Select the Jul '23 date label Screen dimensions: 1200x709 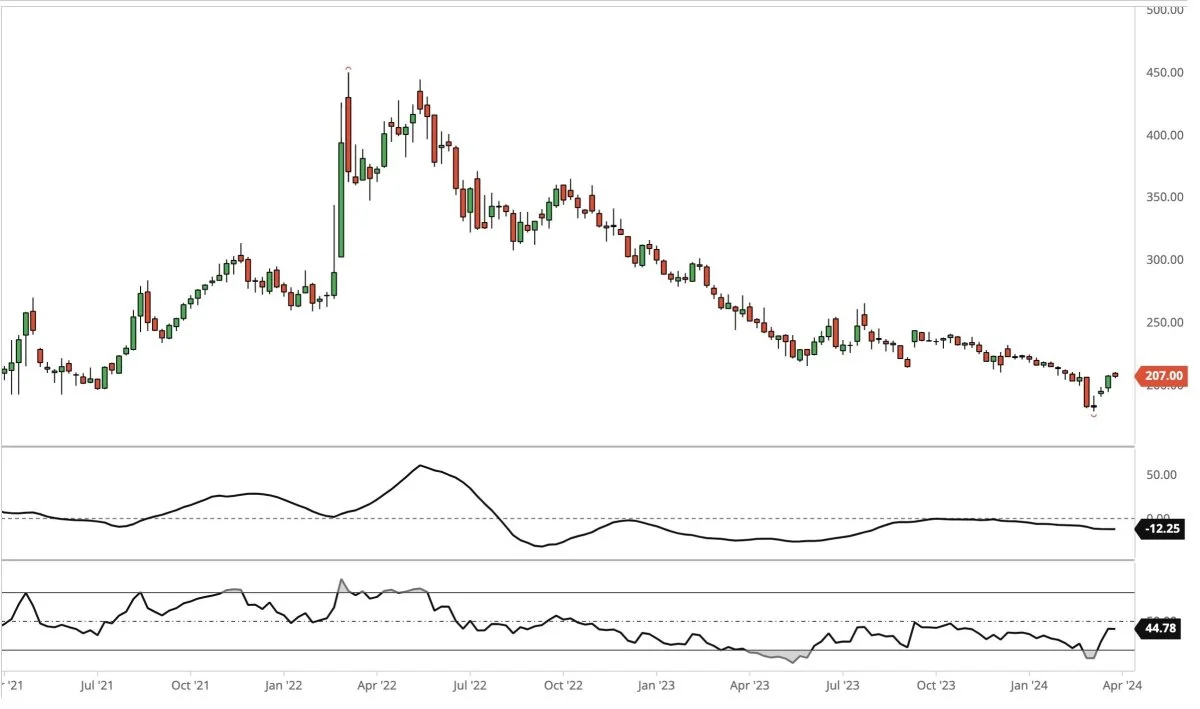[x=841, y=686]
